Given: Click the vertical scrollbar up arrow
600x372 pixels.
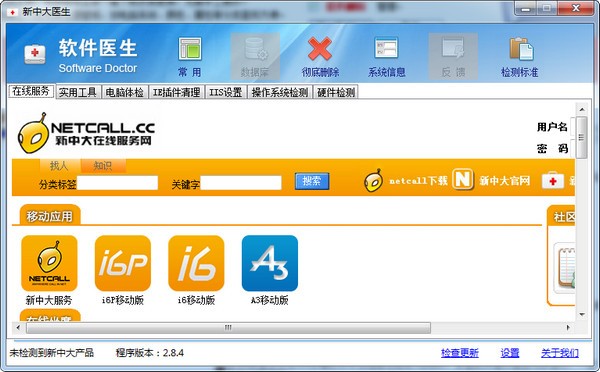Looking at the screenshot, I should pyautogui.click(x=582, y=109).
